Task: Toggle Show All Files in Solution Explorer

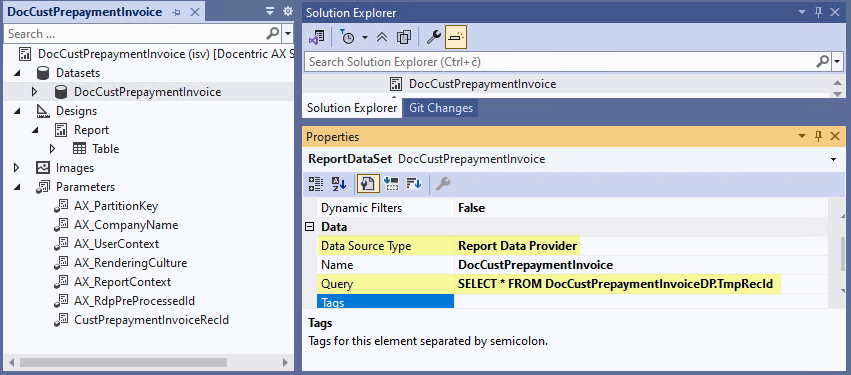Action: 404,37
